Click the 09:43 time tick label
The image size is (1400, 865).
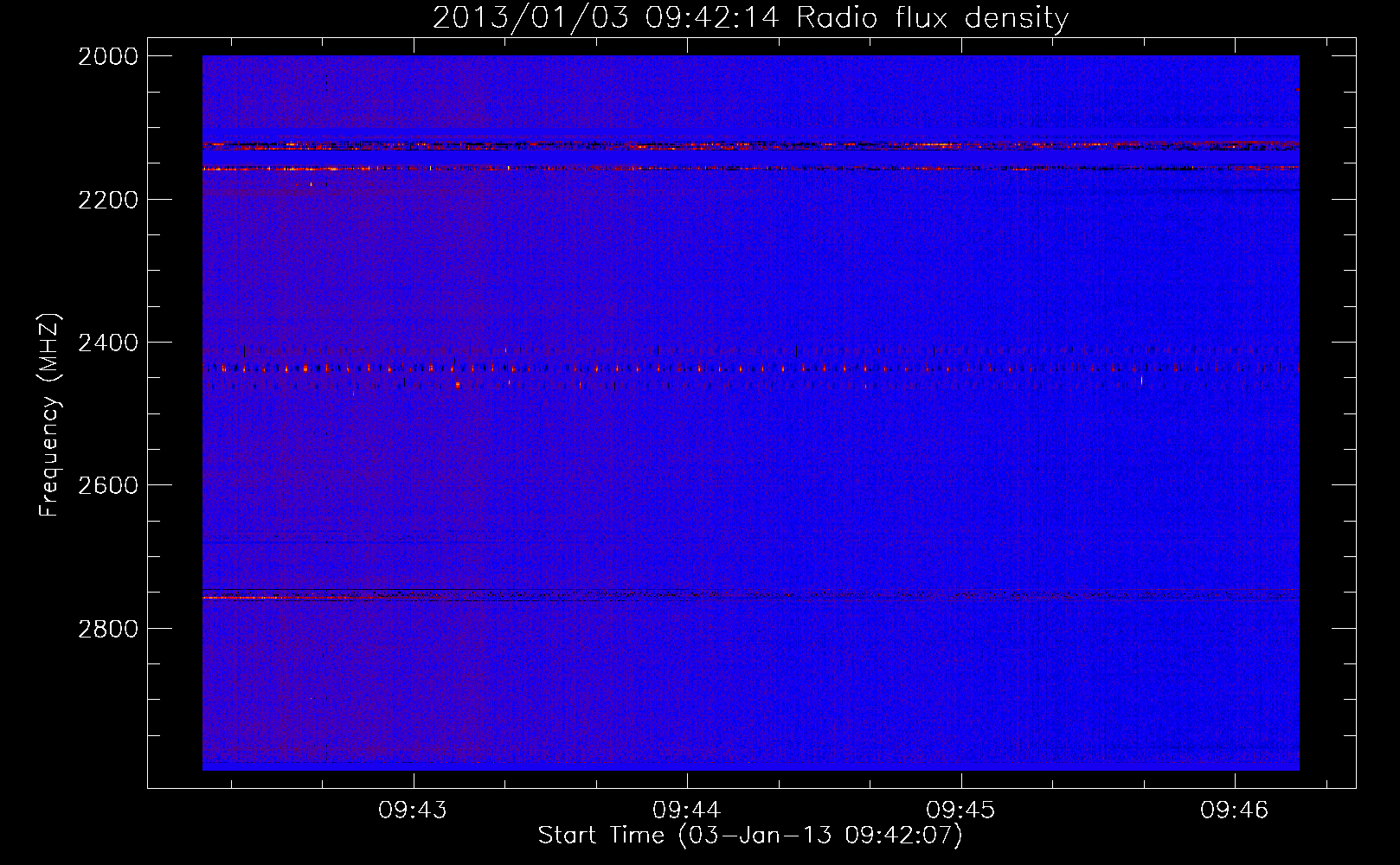pyautogui.click(x=413, y=811)
